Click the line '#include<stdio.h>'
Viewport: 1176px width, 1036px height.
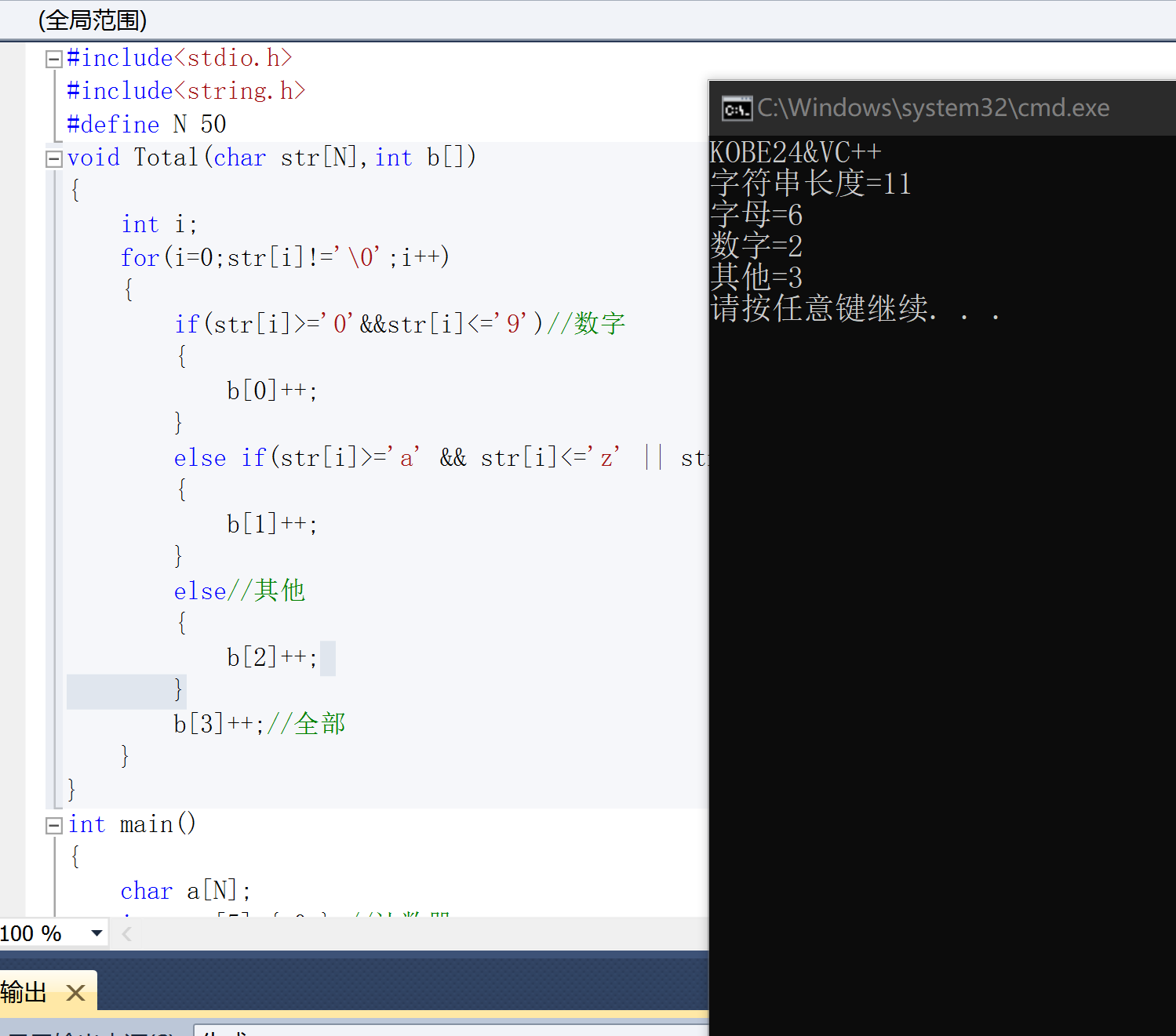[x=180, y=58]
